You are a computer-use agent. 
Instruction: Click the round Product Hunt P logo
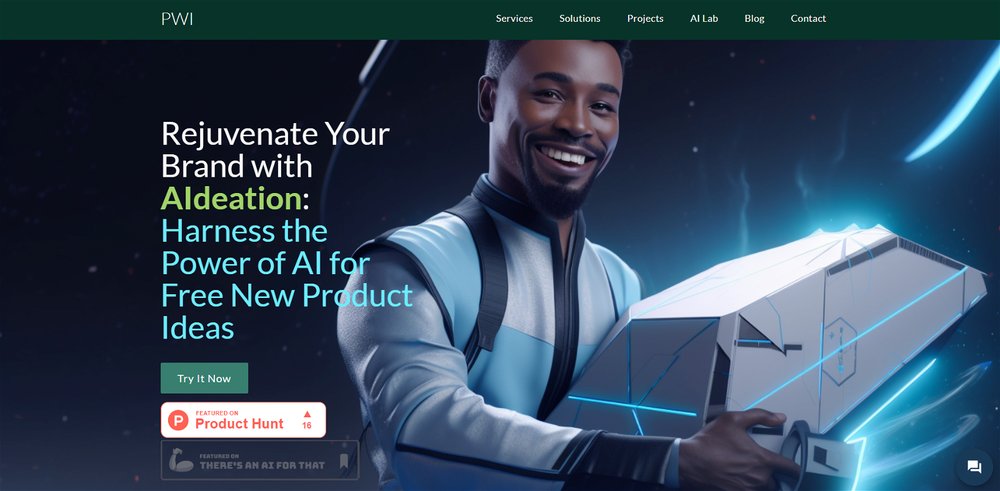tap(178, 420)
